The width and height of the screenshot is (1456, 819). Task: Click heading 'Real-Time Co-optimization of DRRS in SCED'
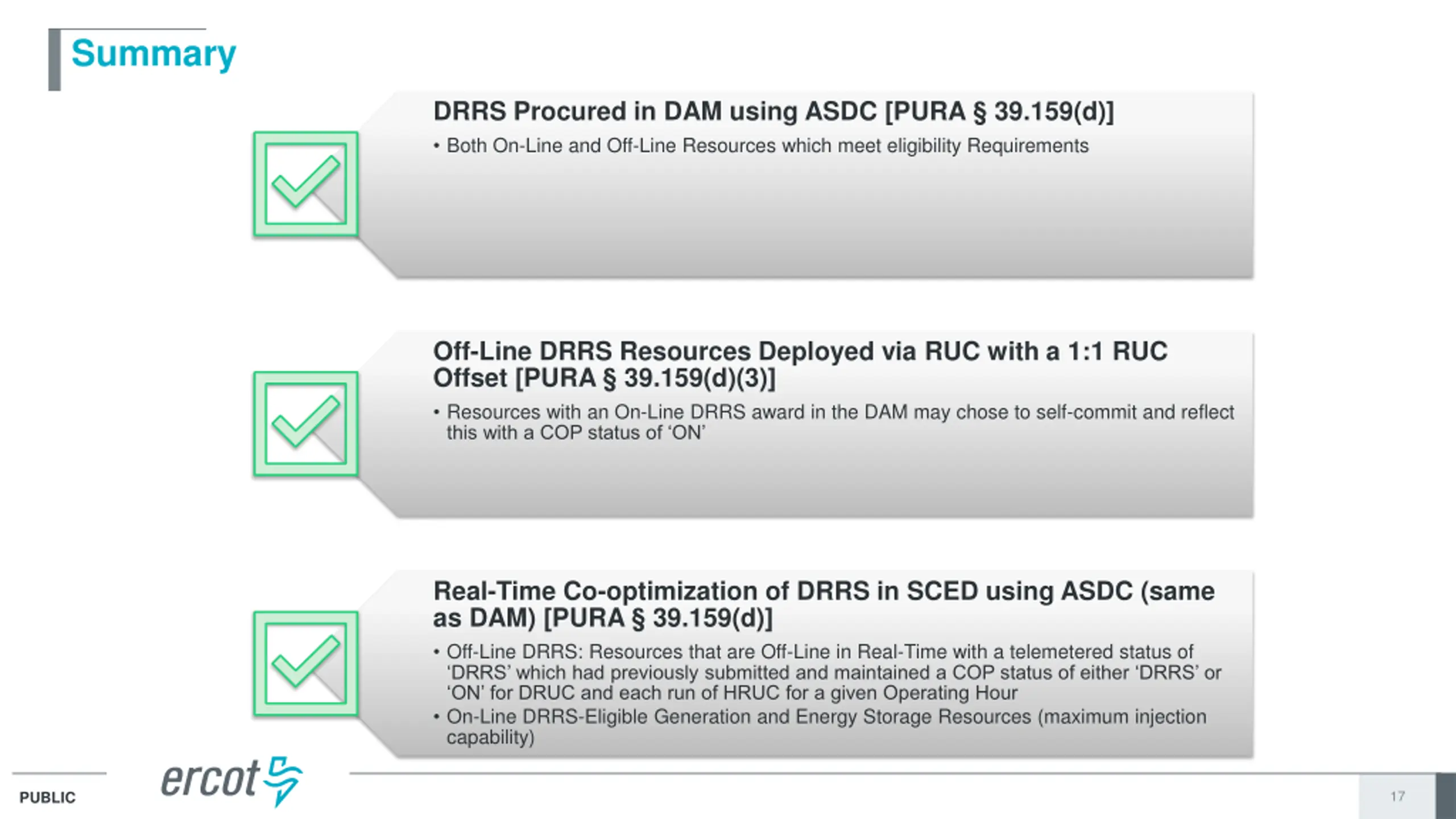(x=824, y=605)
